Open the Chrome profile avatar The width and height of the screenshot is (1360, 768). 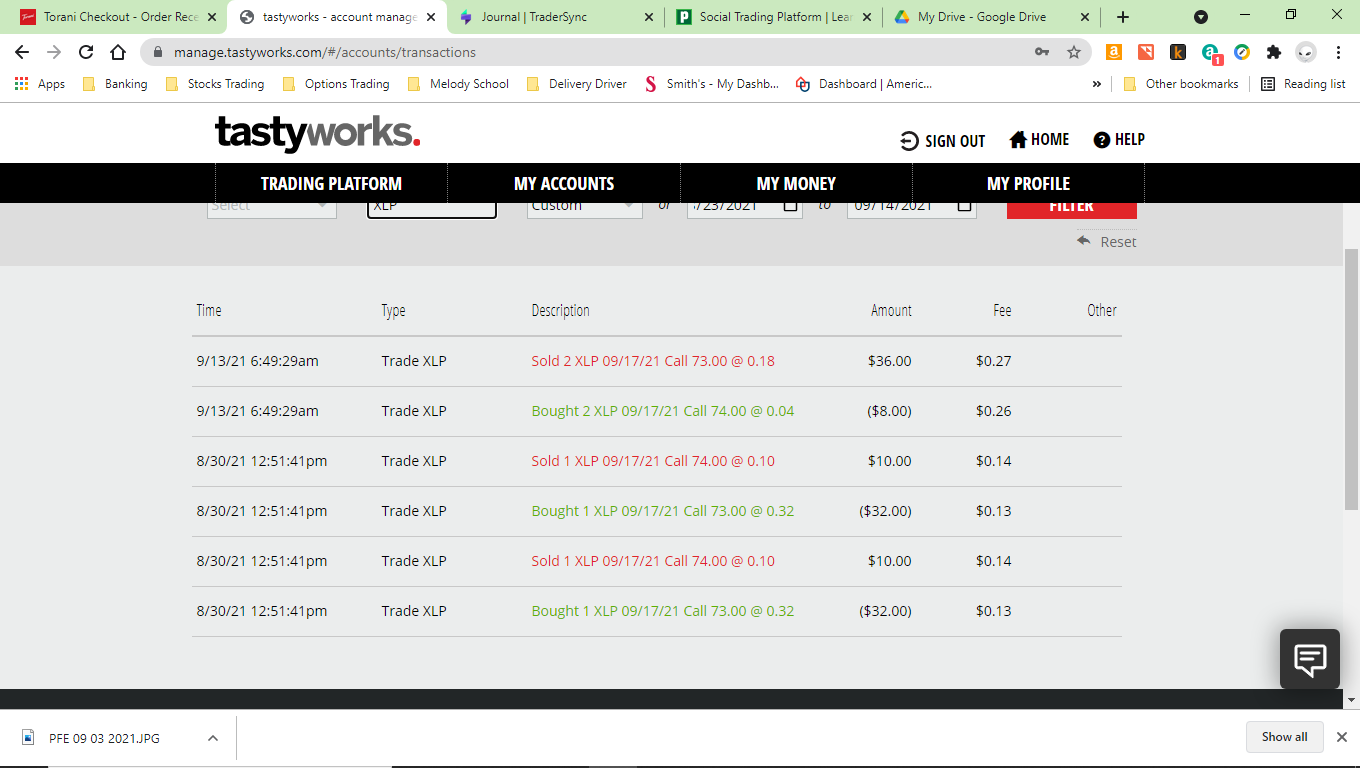1305,52
